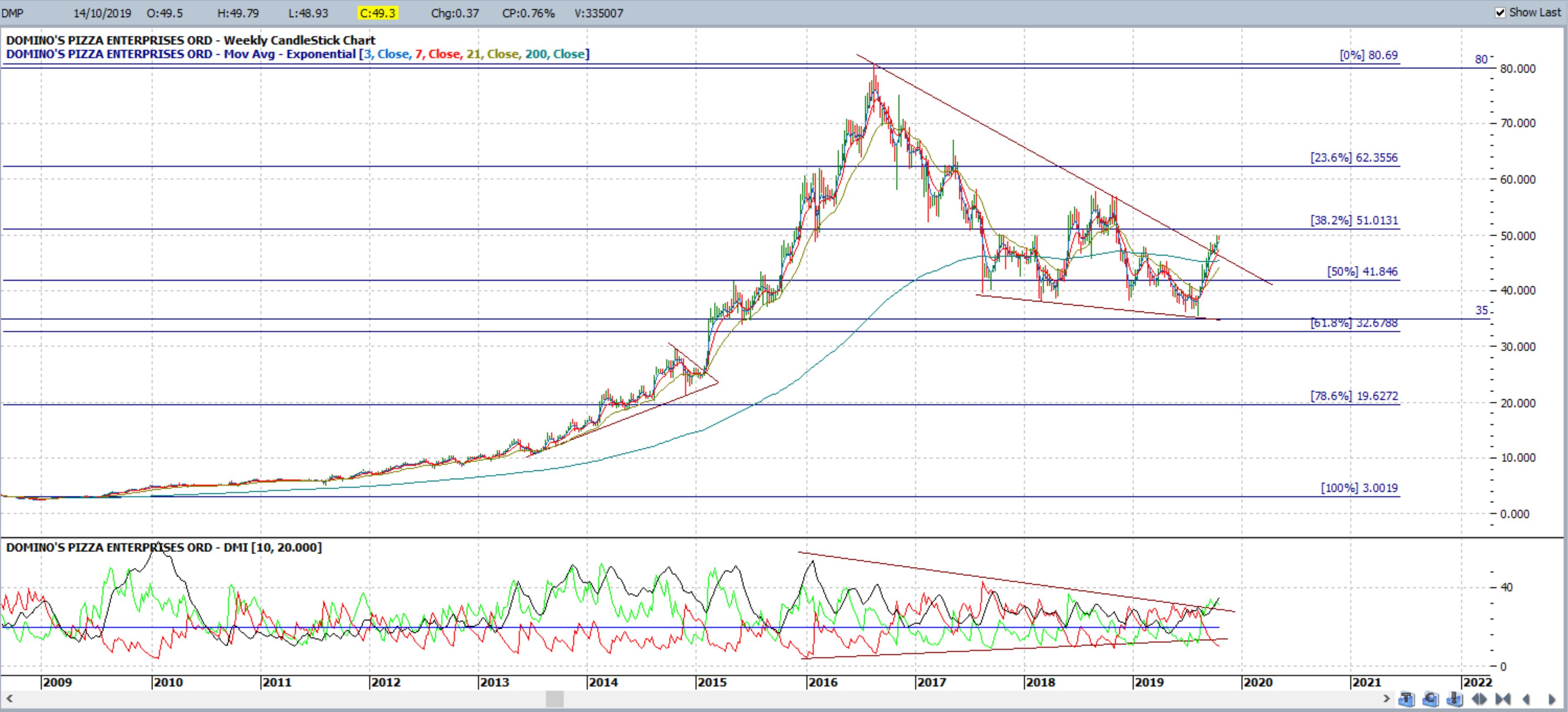Click the folder icon with exclamation mark

click(x=1455, y=699)
